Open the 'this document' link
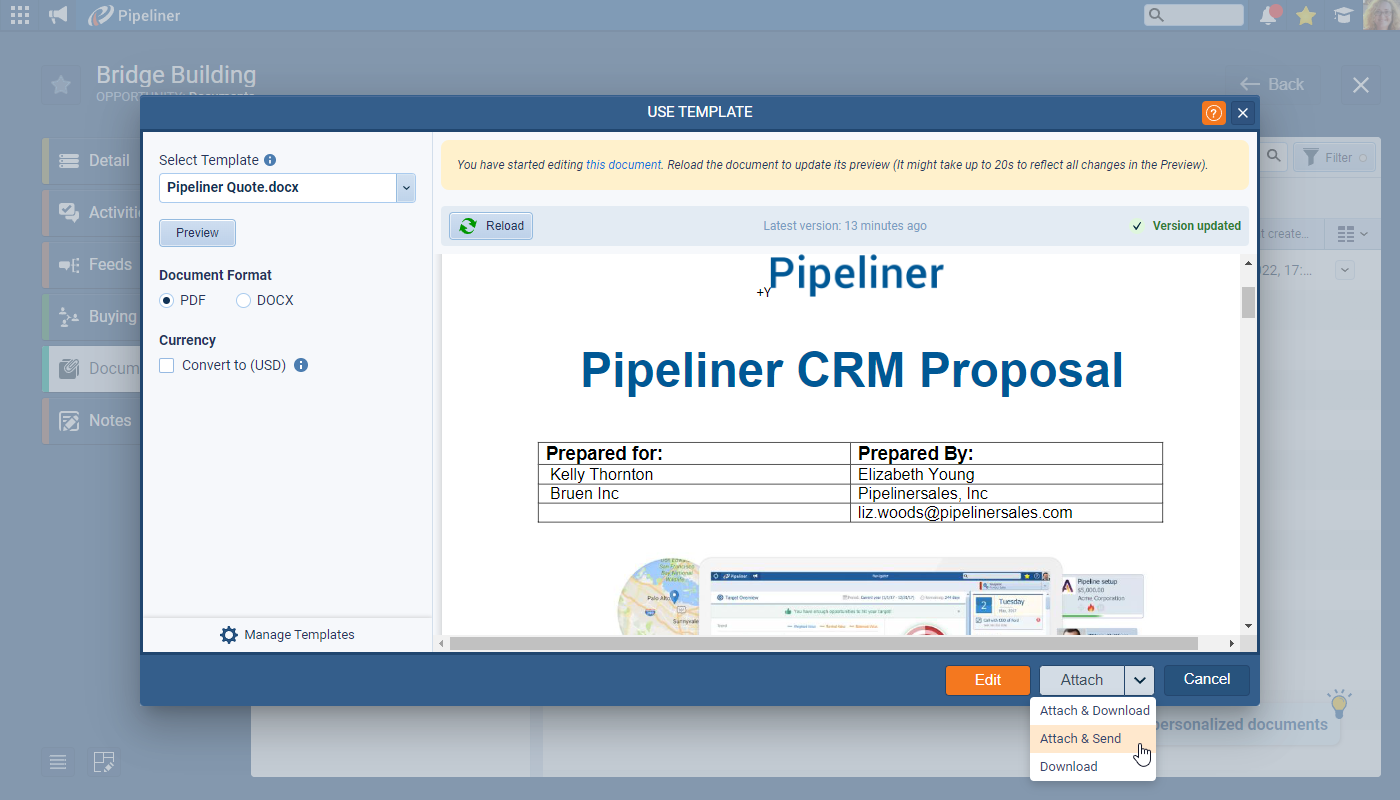Viewport: 1400px width, 800px height. (623, 165)
